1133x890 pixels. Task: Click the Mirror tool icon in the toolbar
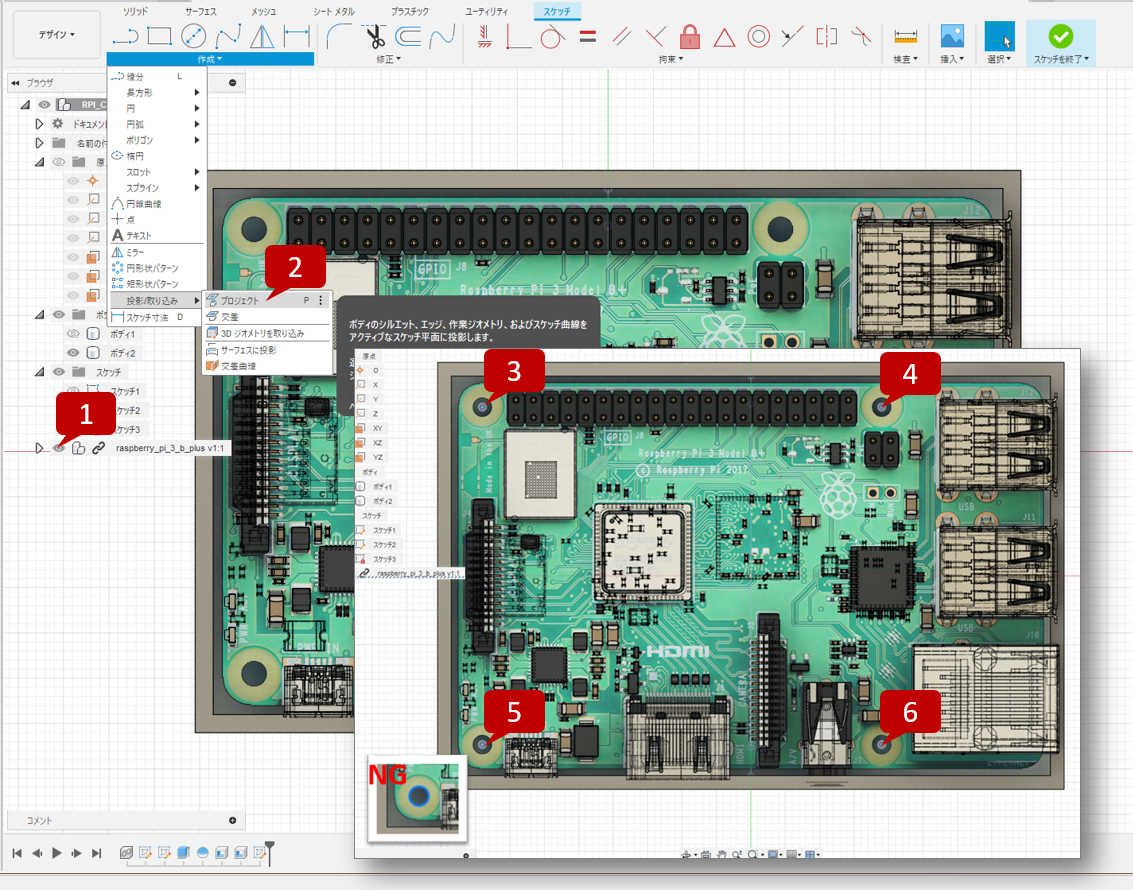point(262,35)
